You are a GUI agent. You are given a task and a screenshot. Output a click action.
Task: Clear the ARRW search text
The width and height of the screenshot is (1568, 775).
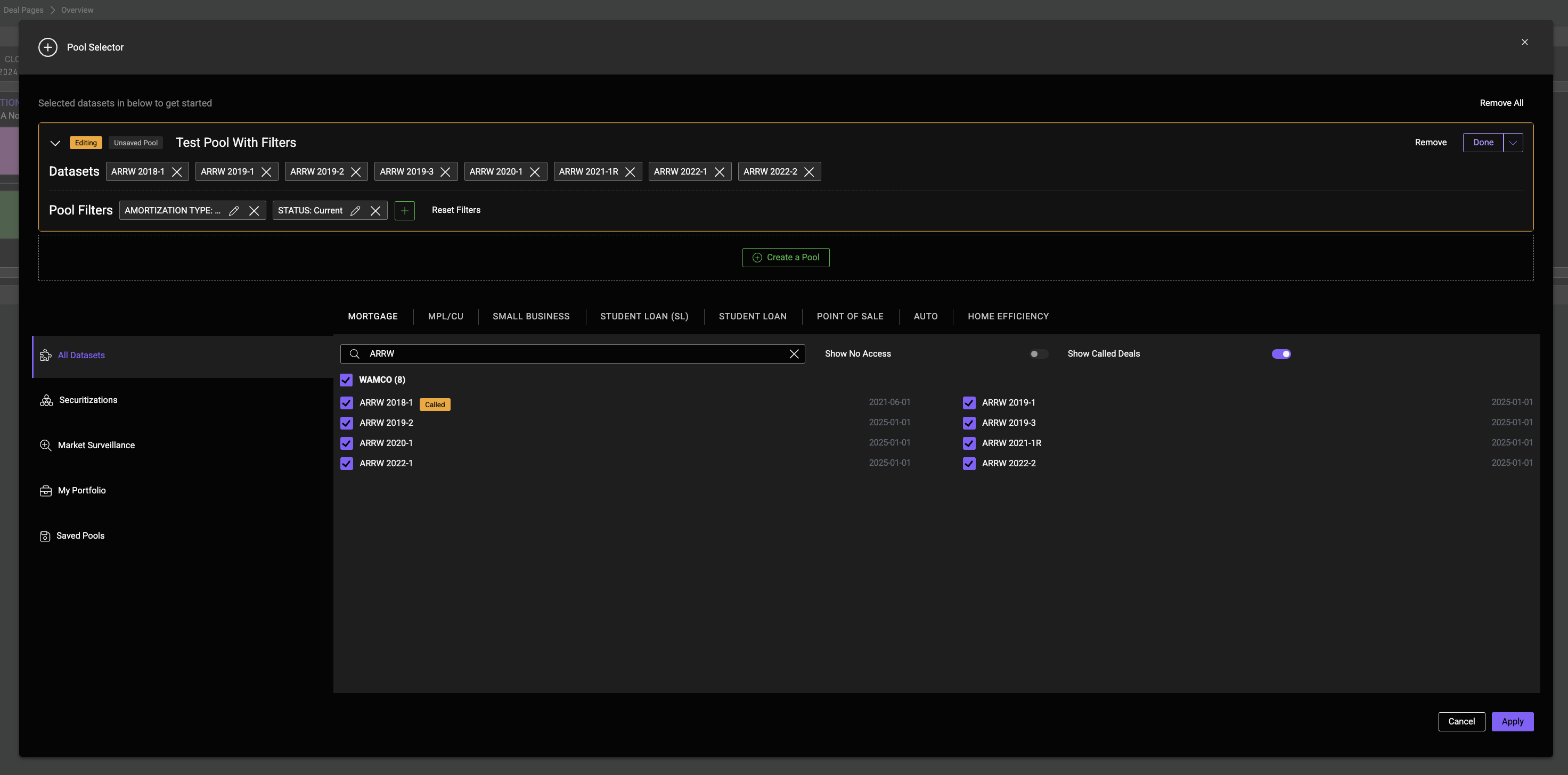794,354
